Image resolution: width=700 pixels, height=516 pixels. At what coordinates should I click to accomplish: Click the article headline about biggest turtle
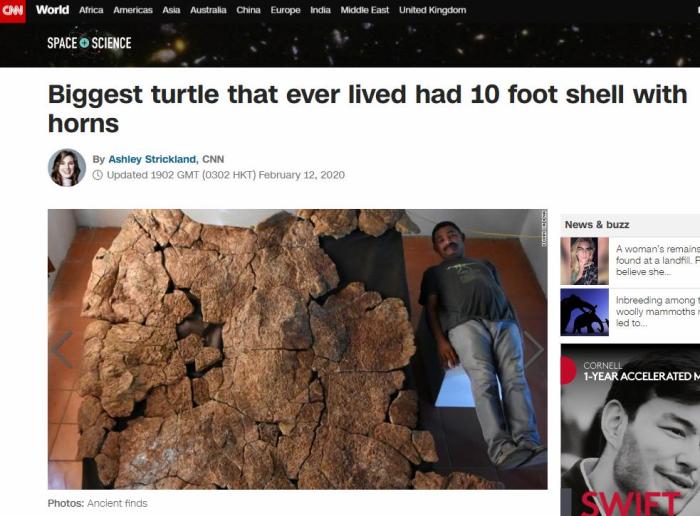tap(367, 108)
